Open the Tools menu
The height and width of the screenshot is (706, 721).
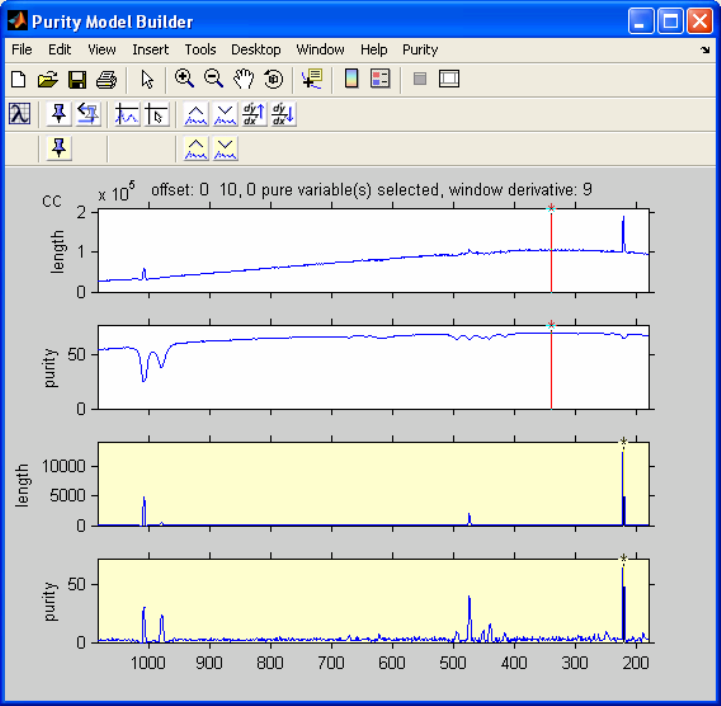point(200,49)
